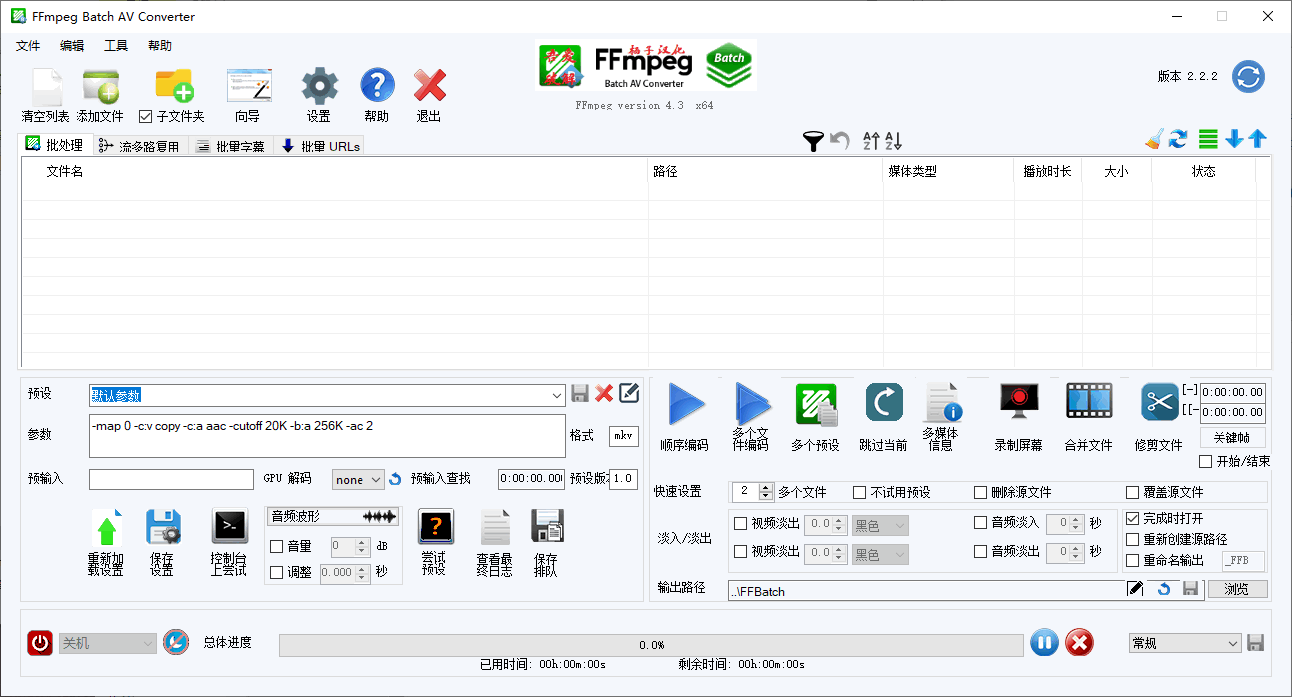Open the first 黑色 fade color dropdown
The image size is (1292, 697).
tap(880, 525)
